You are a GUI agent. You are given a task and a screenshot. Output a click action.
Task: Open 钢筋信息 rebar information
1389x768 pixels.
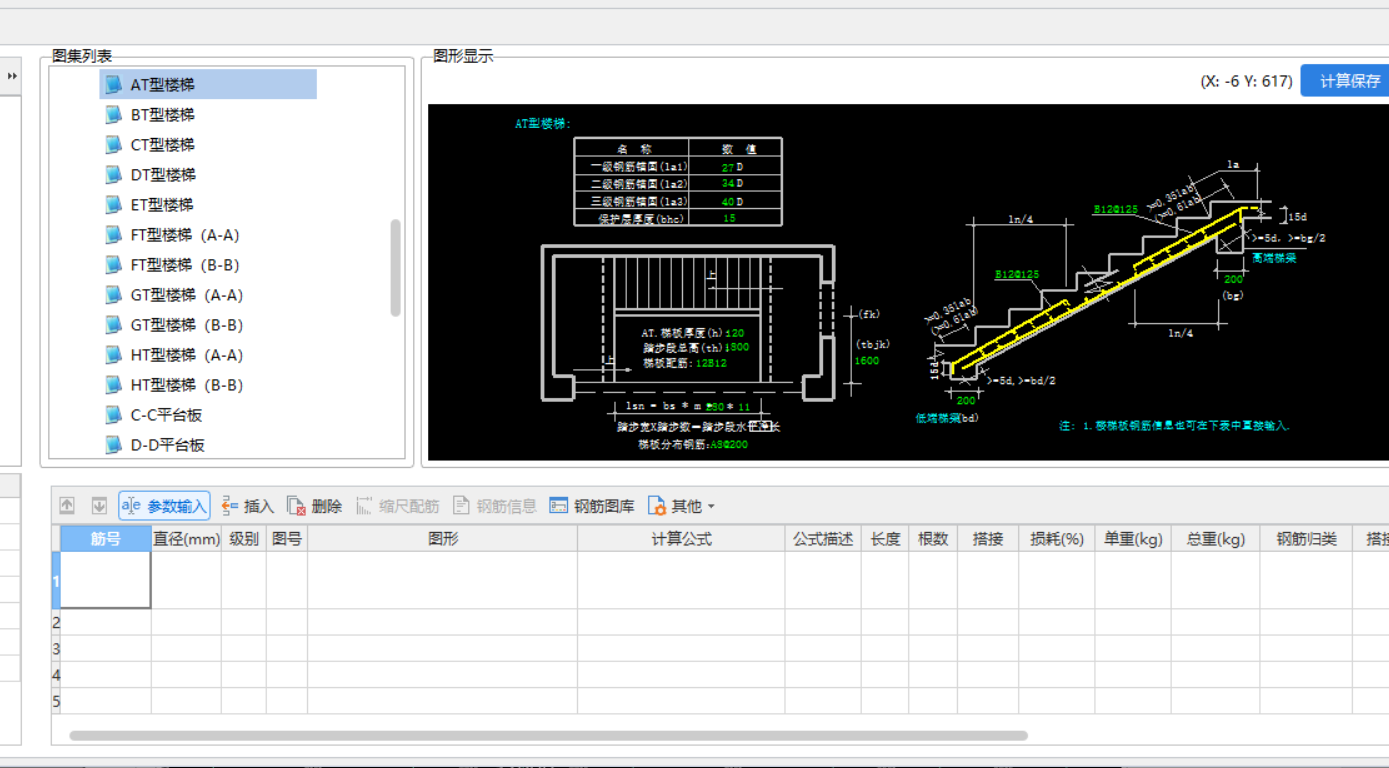(x=494, y=506)
